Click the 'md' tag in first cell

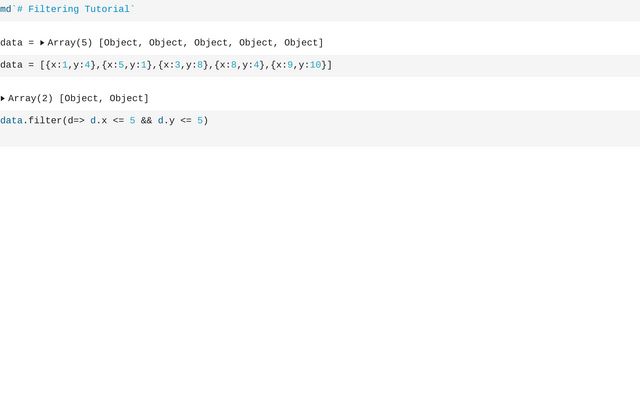(x=6, y=9)
